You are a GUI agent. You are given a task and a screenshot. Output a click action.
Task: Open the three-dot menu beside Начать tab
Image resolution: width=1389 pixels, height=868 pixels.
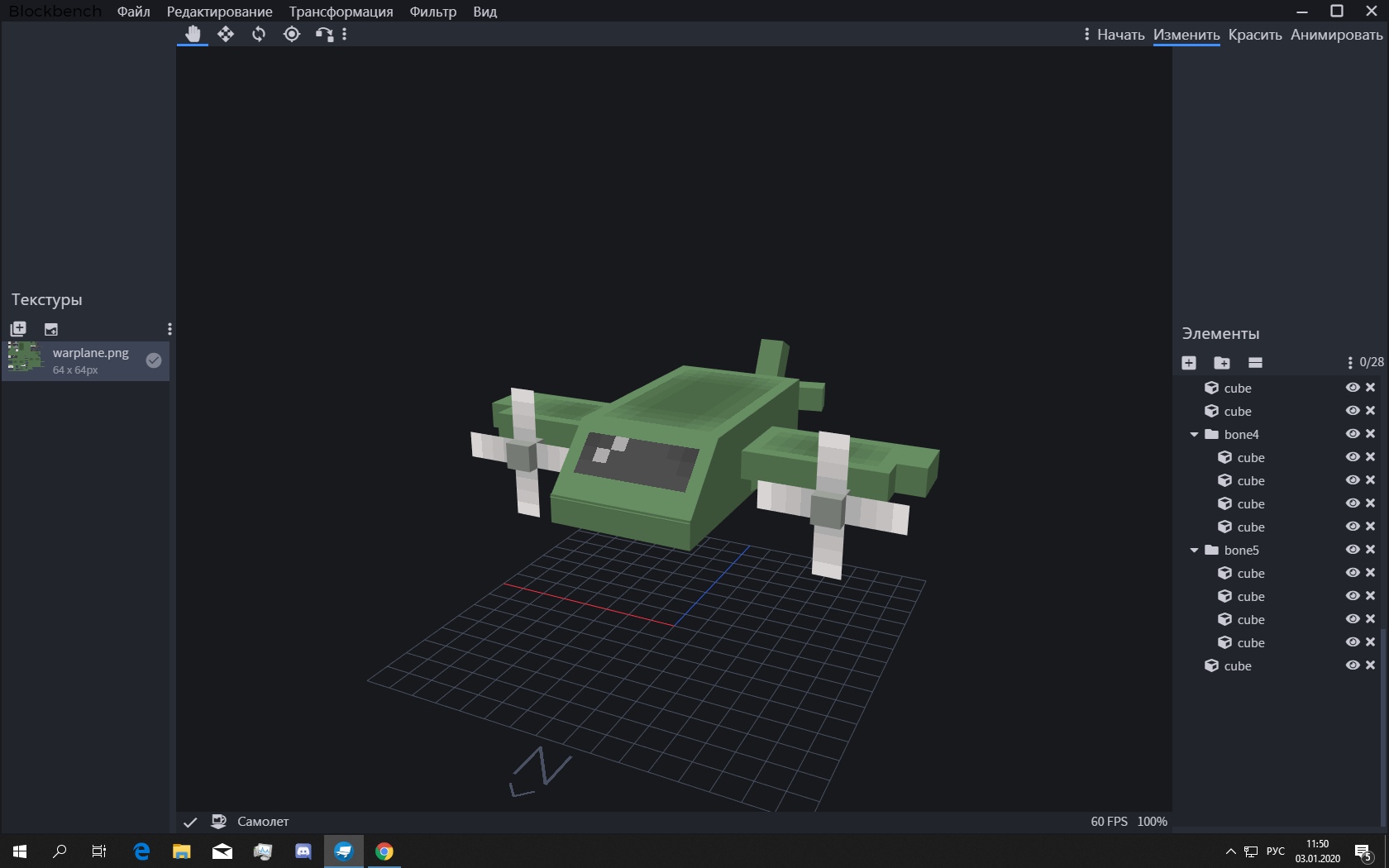click(x=1086, y=34)
